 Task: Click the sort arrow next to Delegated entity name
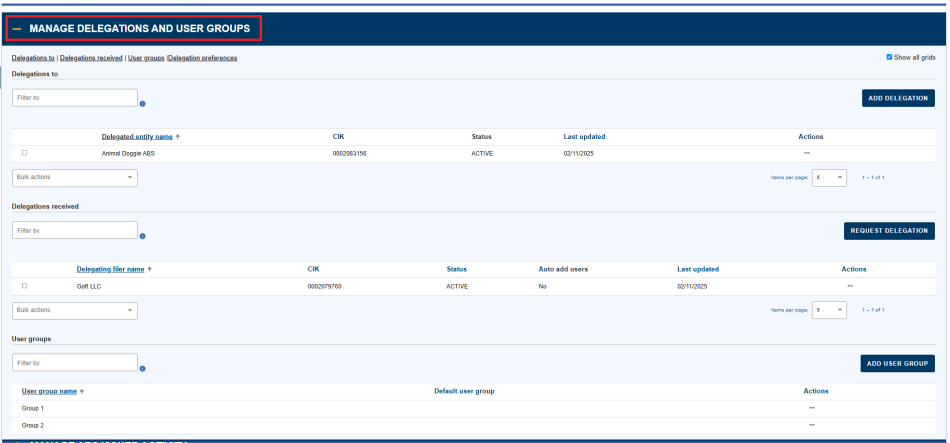(178, 137)
